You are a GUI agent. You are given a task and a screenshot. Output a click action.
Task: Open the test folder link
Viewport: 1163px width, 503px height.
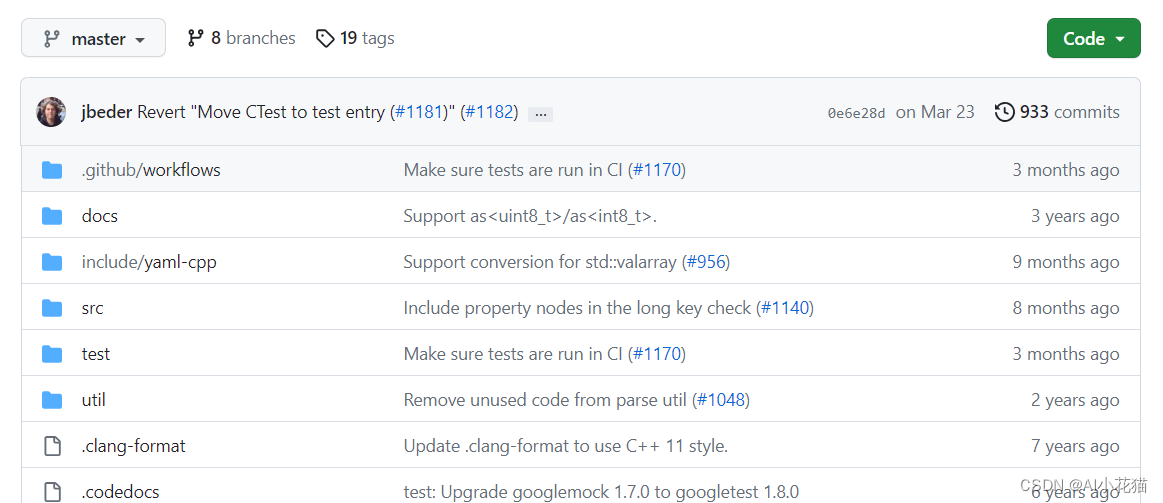pos(96,354)
